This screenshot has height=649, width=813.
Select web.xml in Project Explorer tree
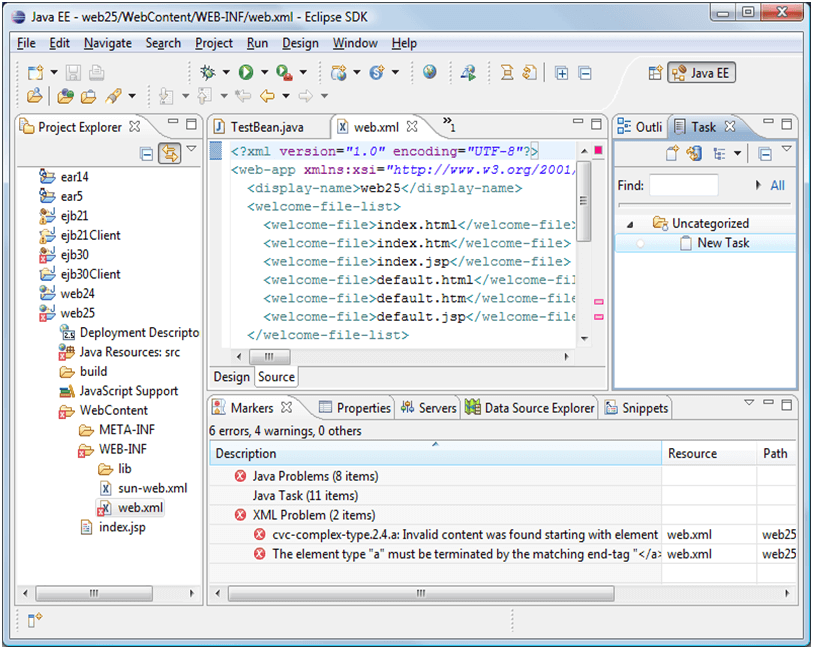[130, 508]
